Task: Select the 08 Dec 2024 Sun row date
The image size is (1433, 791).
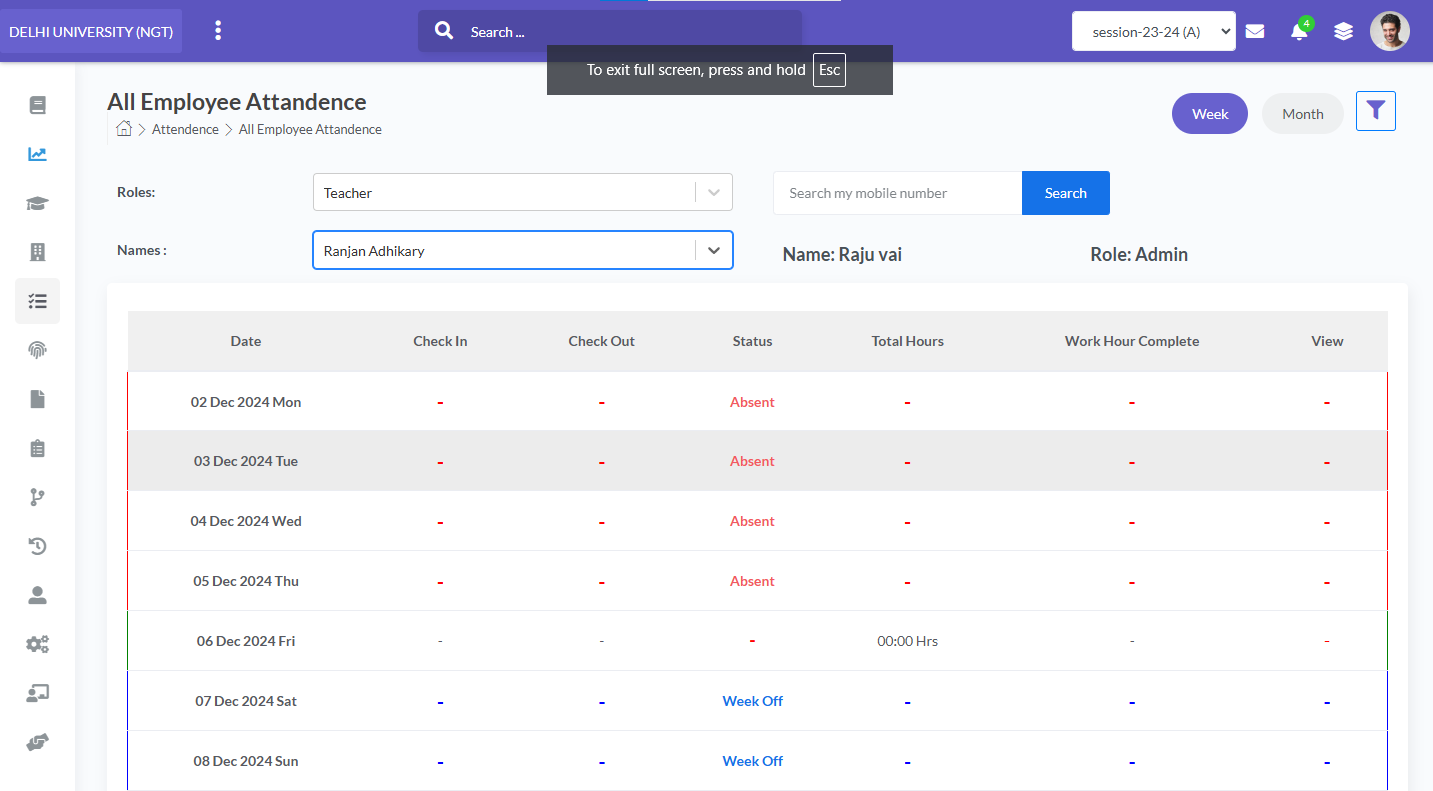Action: [246, 761]
